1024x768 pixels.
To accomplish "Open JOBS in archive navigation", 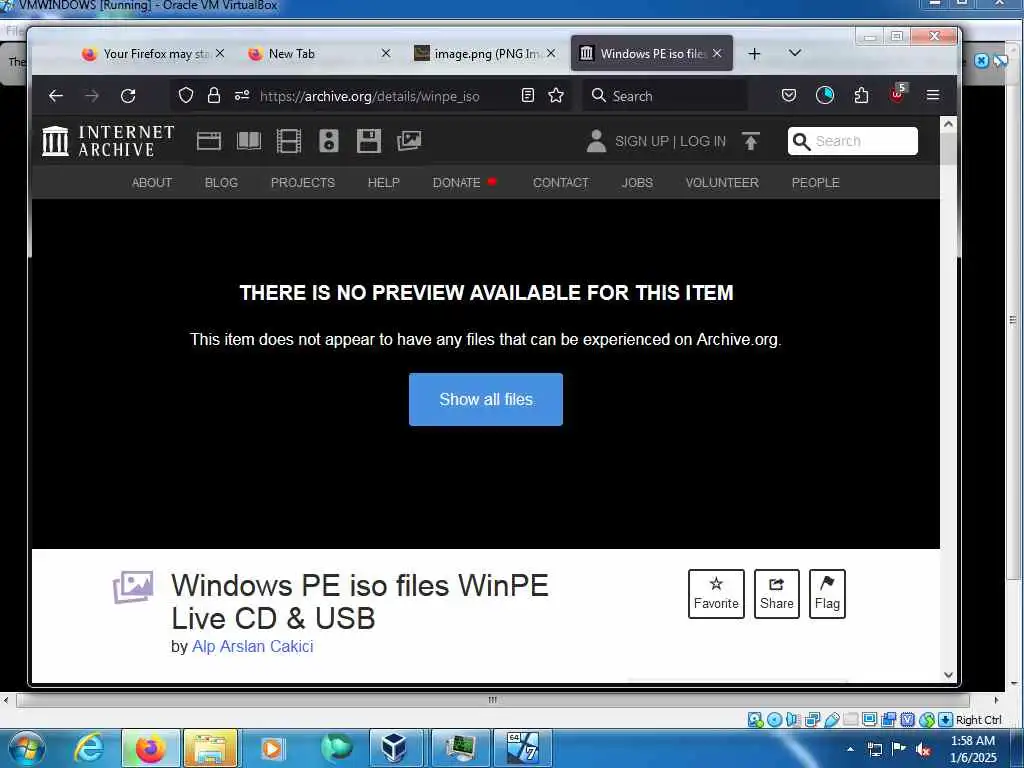I will pos(637,183).
